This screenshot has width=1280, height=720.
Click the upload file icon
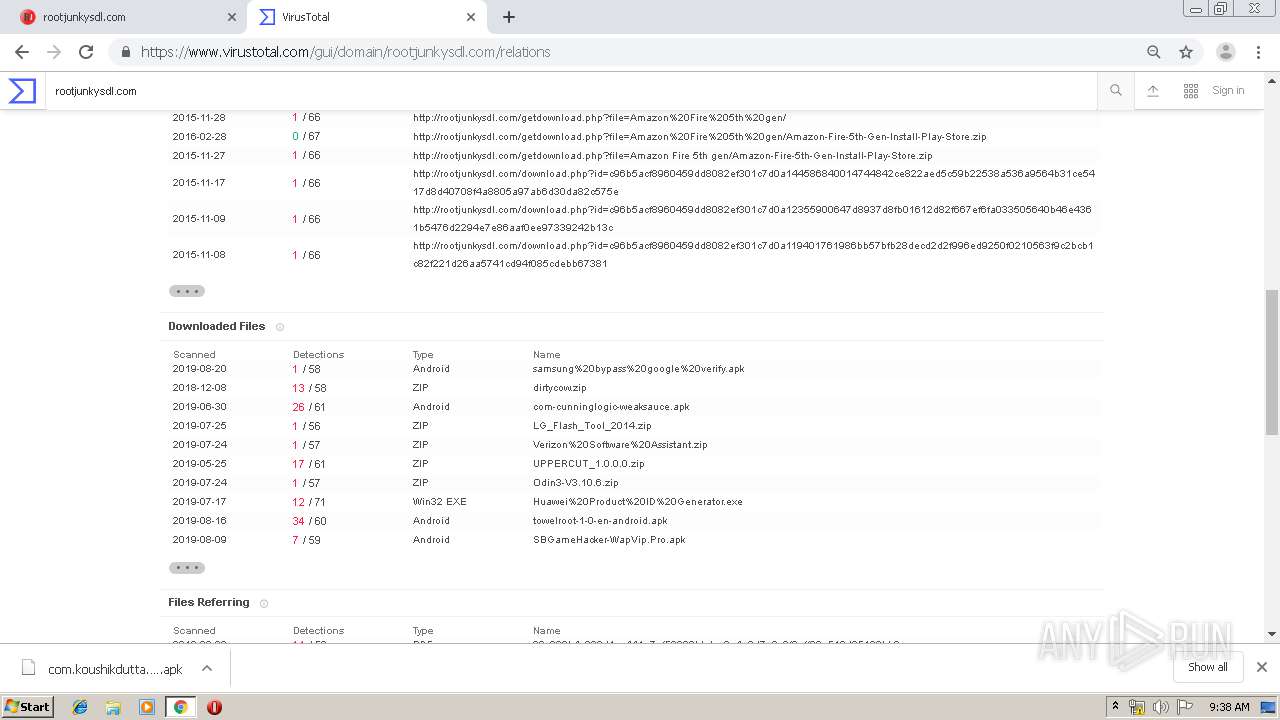1153,91
